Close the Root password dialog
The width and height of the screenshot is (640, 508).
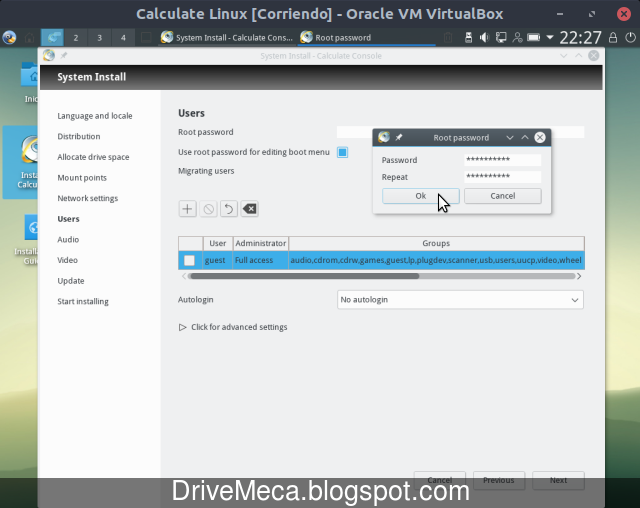pyautogui.click(x=540, y=138)
